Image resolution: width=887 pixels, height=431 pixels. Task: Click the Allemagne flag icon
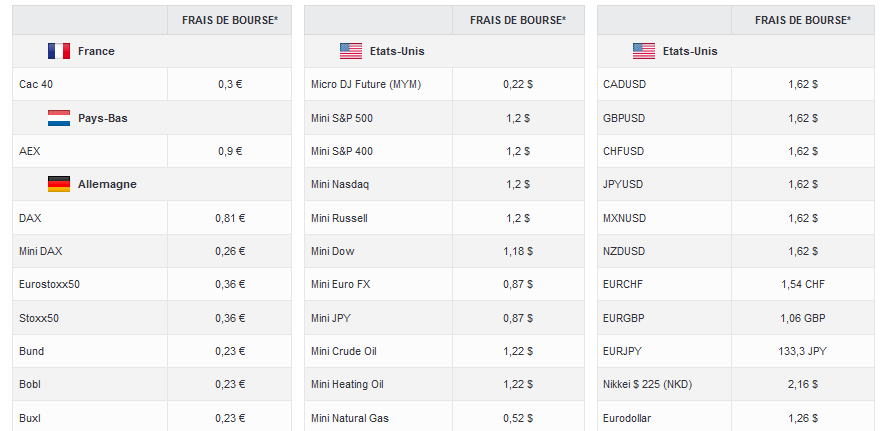59,184
